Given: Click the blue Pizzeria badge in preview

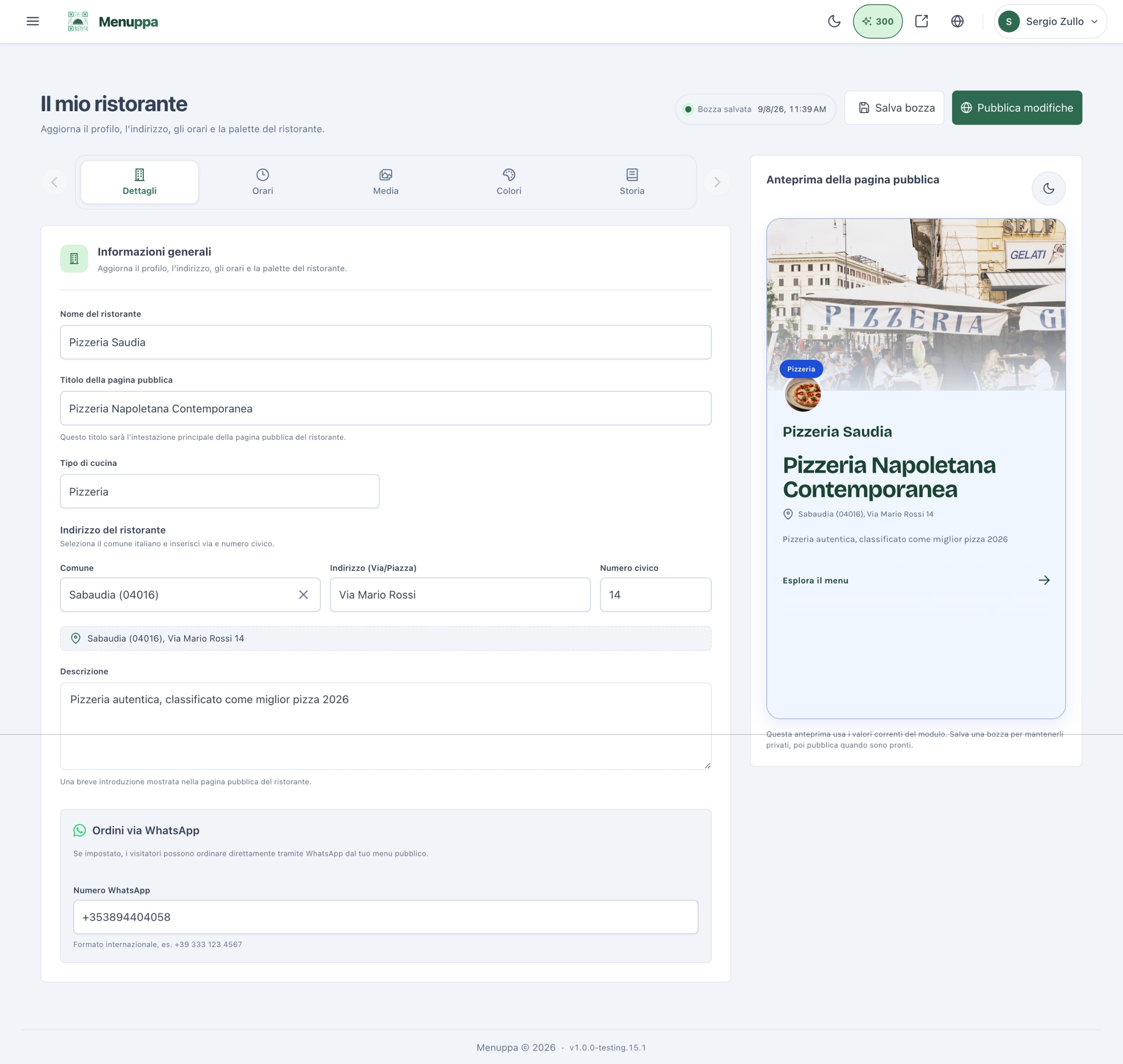Looking at the screenshot, I should pos(801,369).
